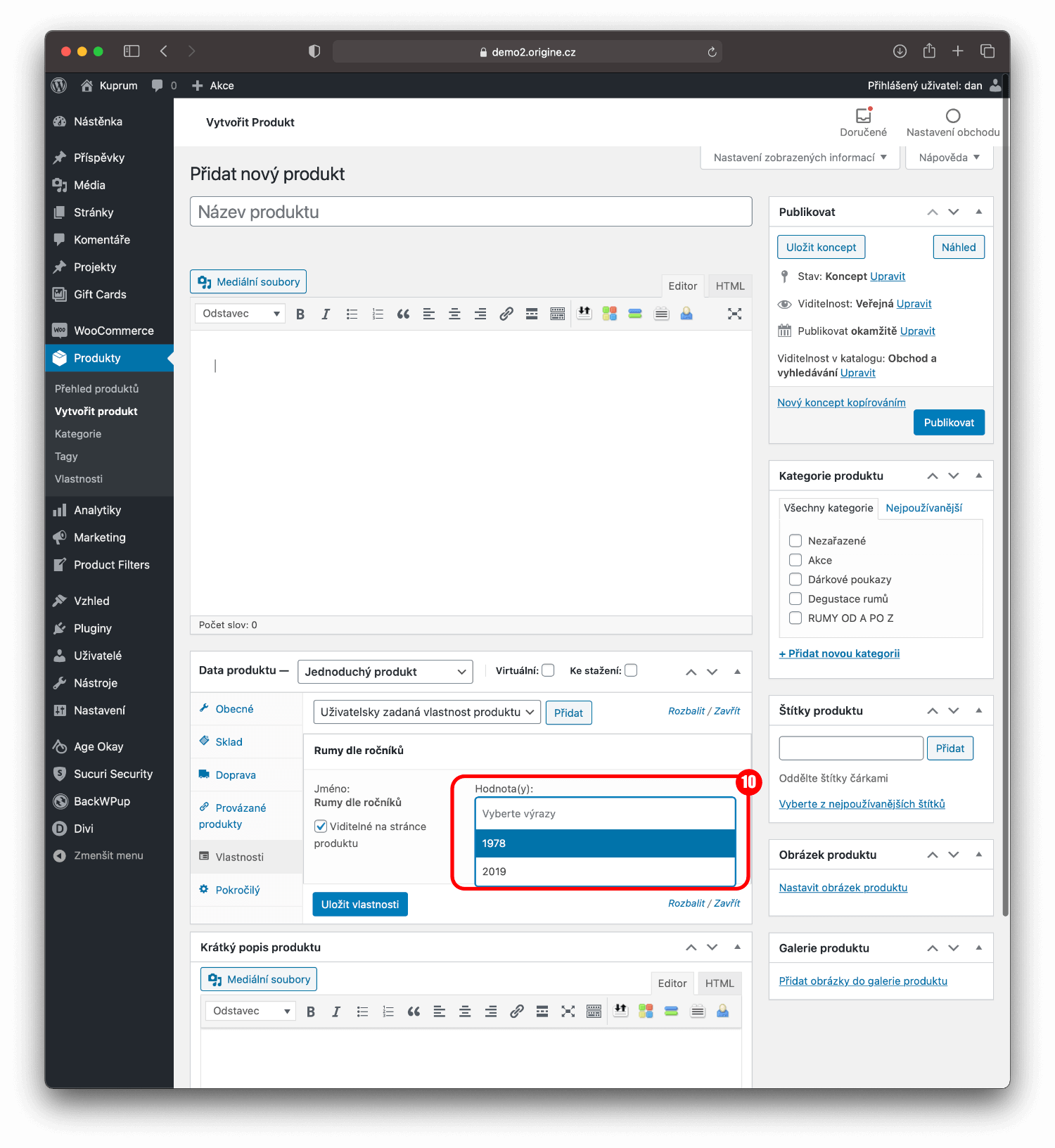
Task: Open the Jednoduchý produkt type dropdown
Action: pyautogui.click(x=385, y=672)
